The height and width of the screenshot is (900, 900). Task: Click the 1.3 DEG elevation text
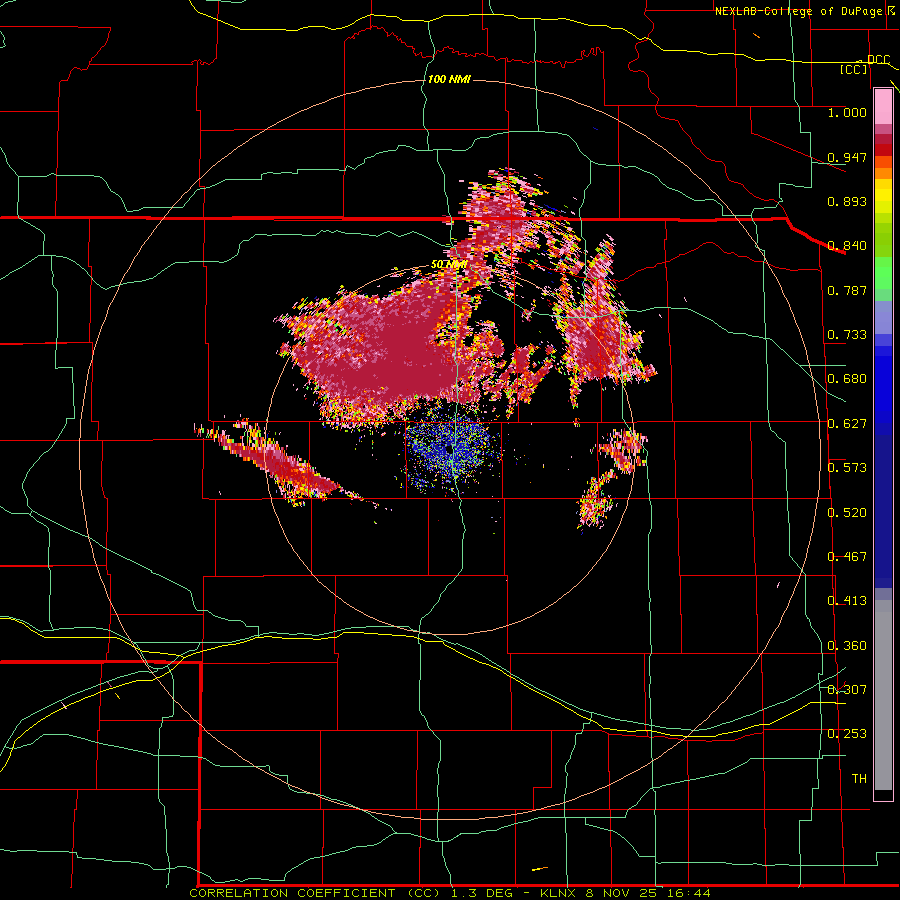click(x=482, y=893)
